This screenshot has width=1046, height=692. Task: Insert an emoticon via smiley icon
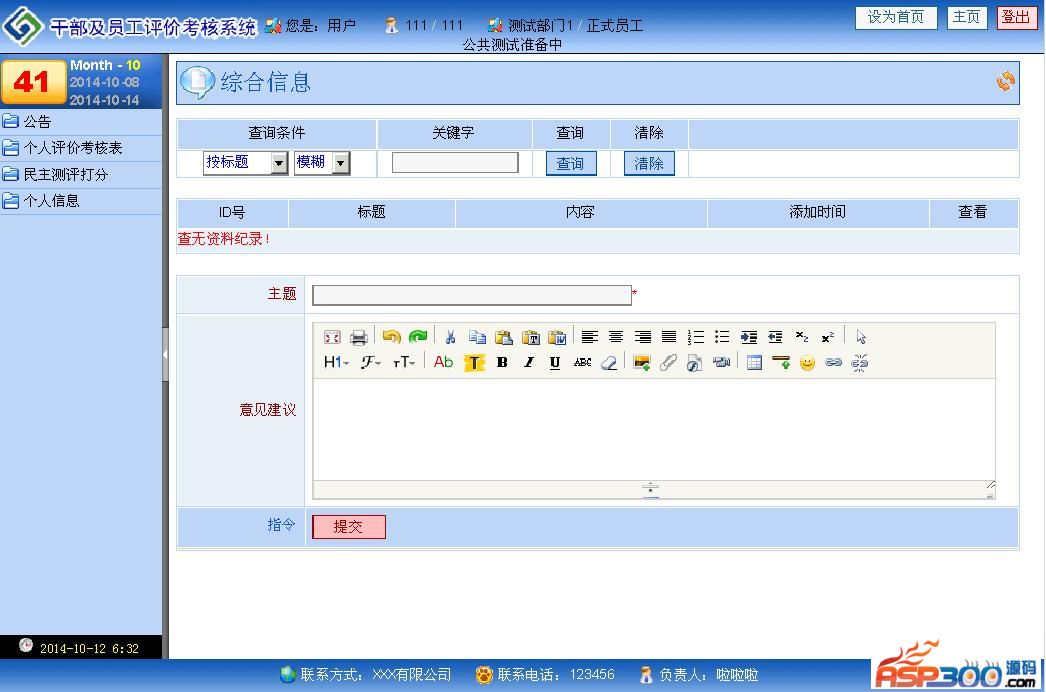pyautogui.click(x=807, y=363)
